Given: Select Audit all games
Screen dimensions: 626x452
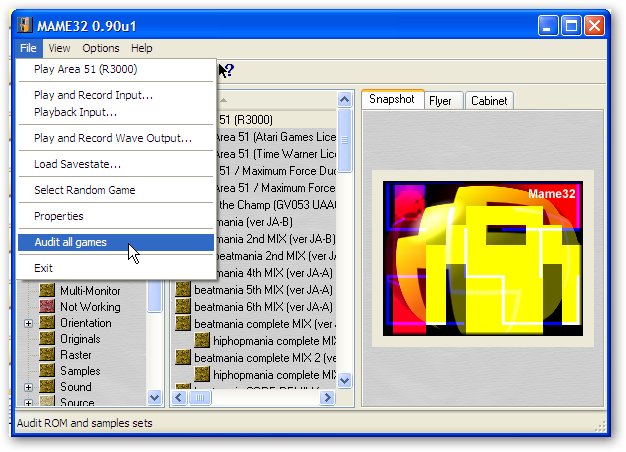Looking at the screenshot, I should (116, 242).
